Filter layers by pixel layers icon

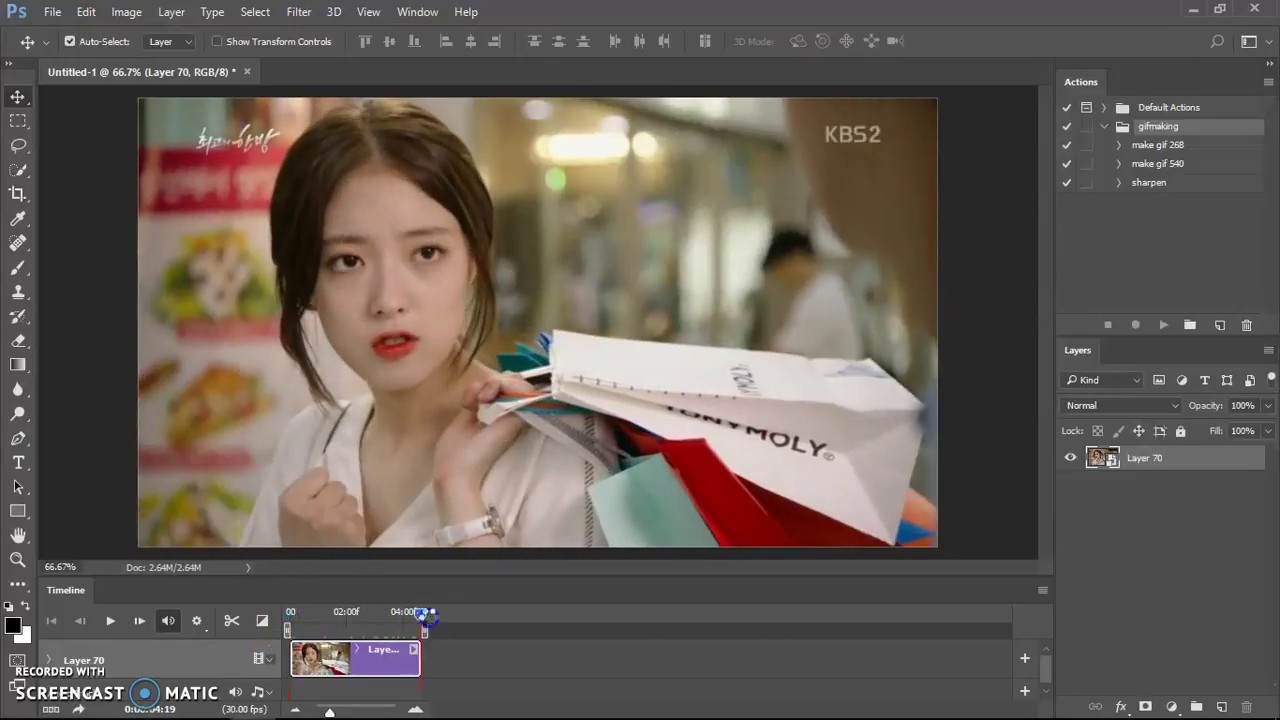[1159, 380]
